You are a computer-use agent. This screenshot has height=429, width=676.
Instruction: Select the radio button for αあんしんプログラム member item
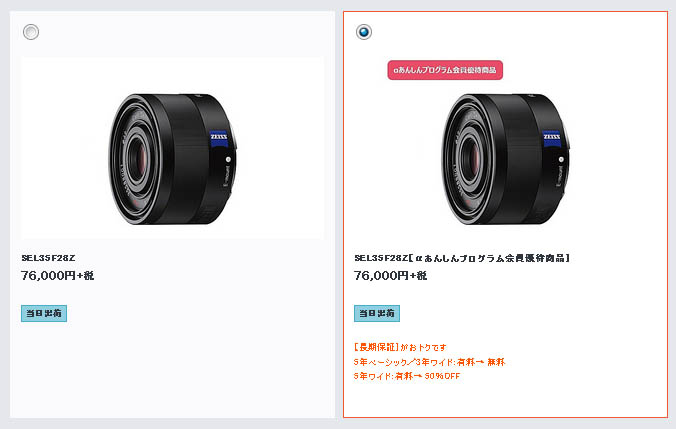[364, 32]
